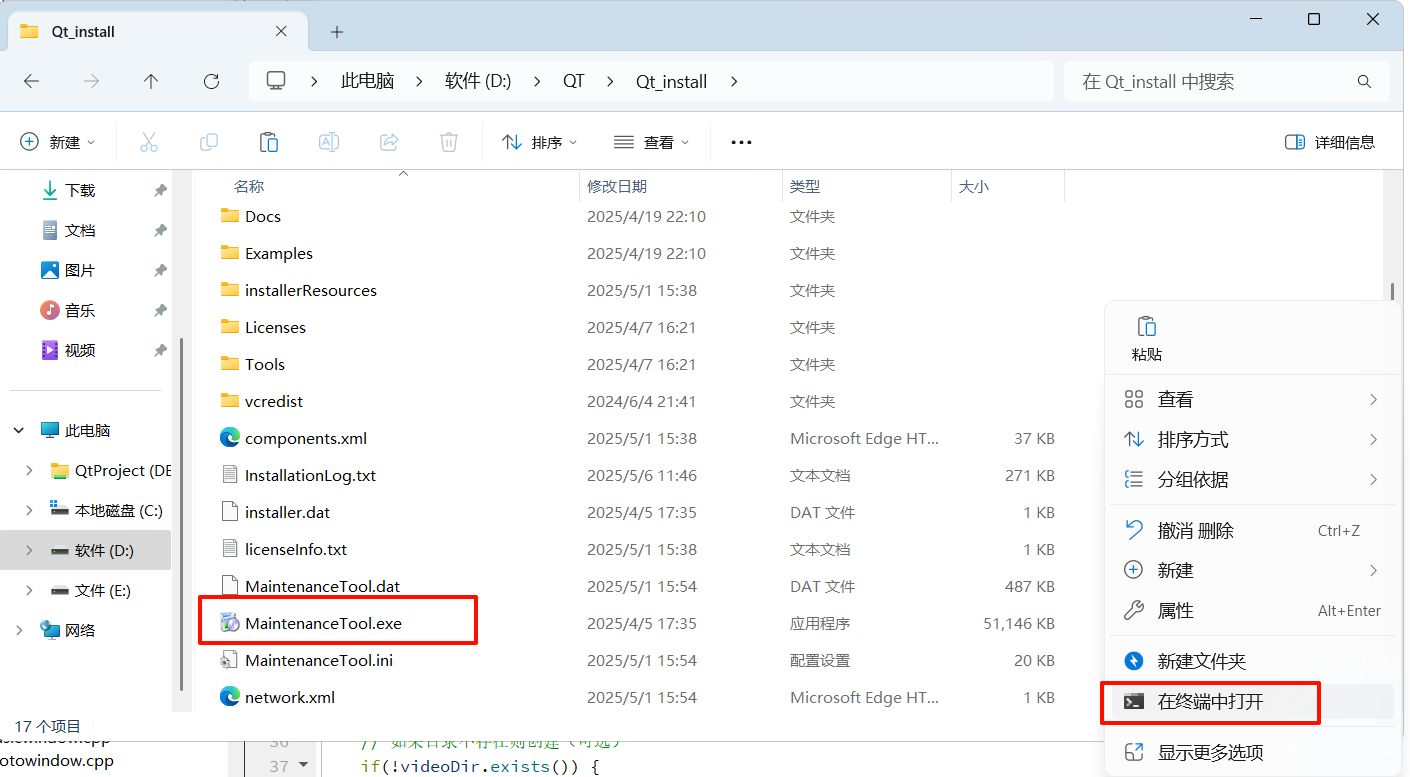
Task: Click the Paste clipboard icon in toolbar
Action: click(x=269, y=142)
